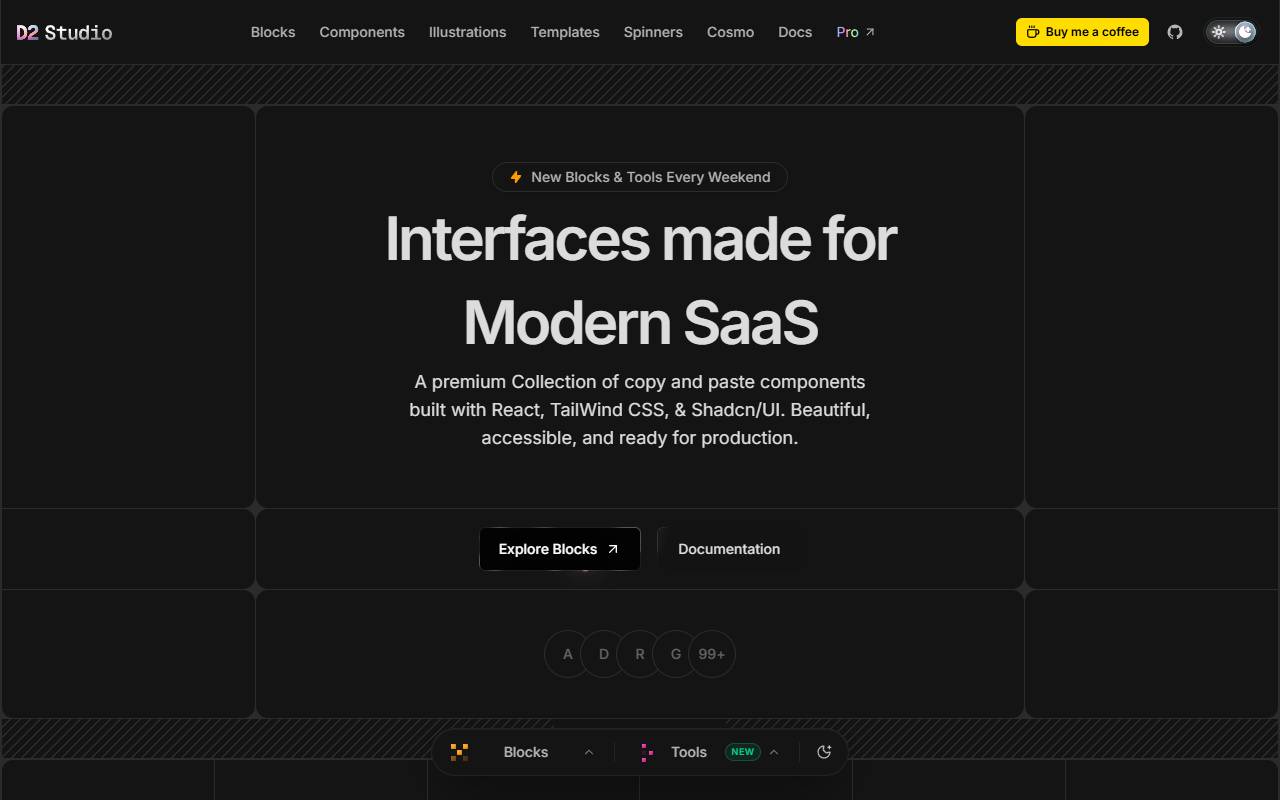This screenshot has width=1280, height=800.
Task: Select the avatar labeled G
Action: point(676,654)
